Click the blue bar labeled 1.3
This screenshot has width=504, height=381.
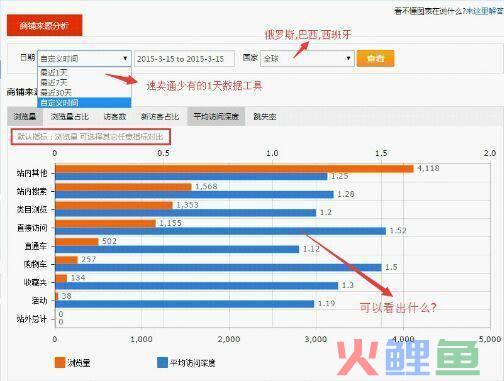point(197,286)
